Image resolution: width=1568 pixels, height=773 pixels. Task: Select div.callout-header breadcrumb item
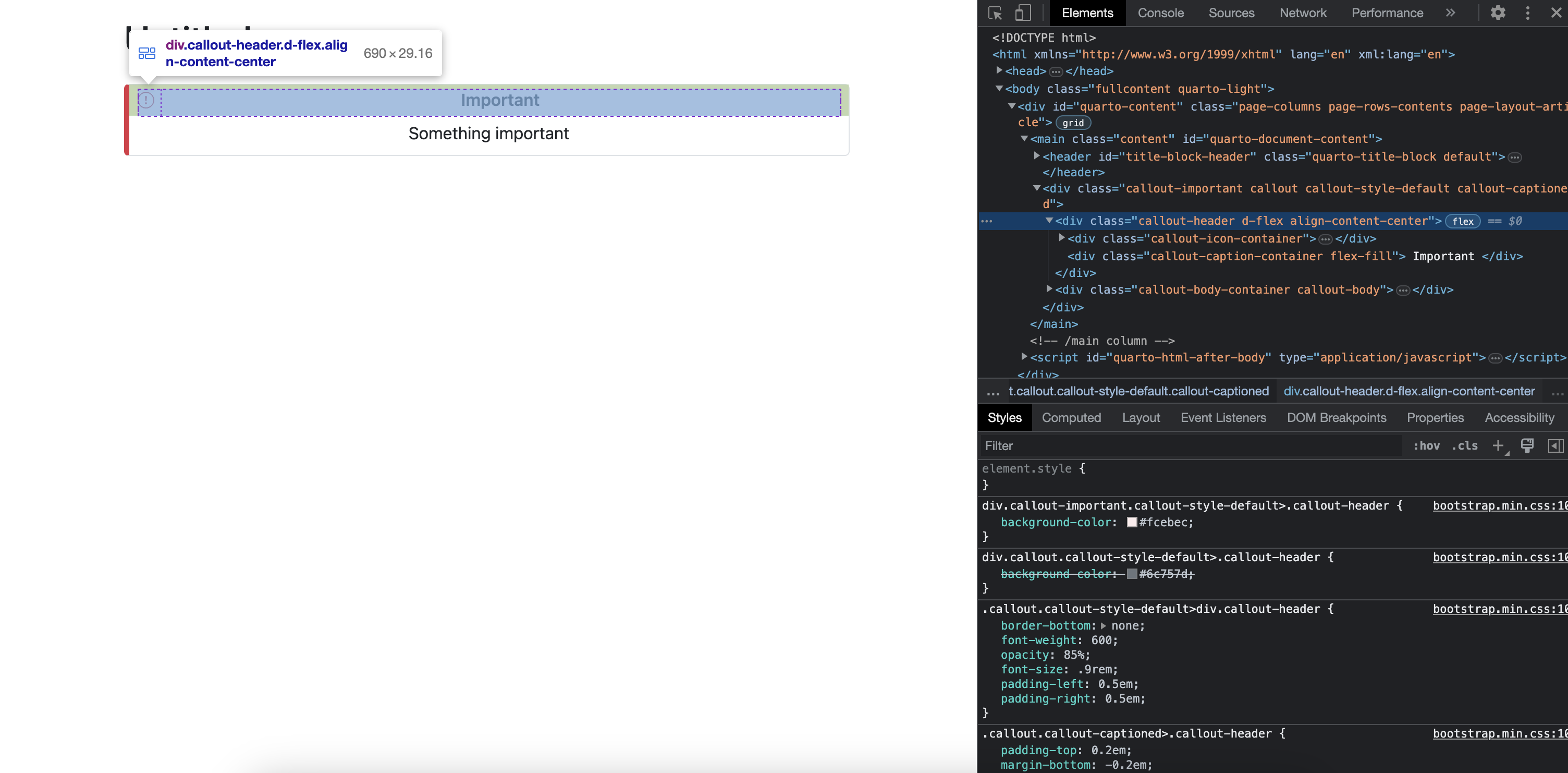coord(1408,391)
